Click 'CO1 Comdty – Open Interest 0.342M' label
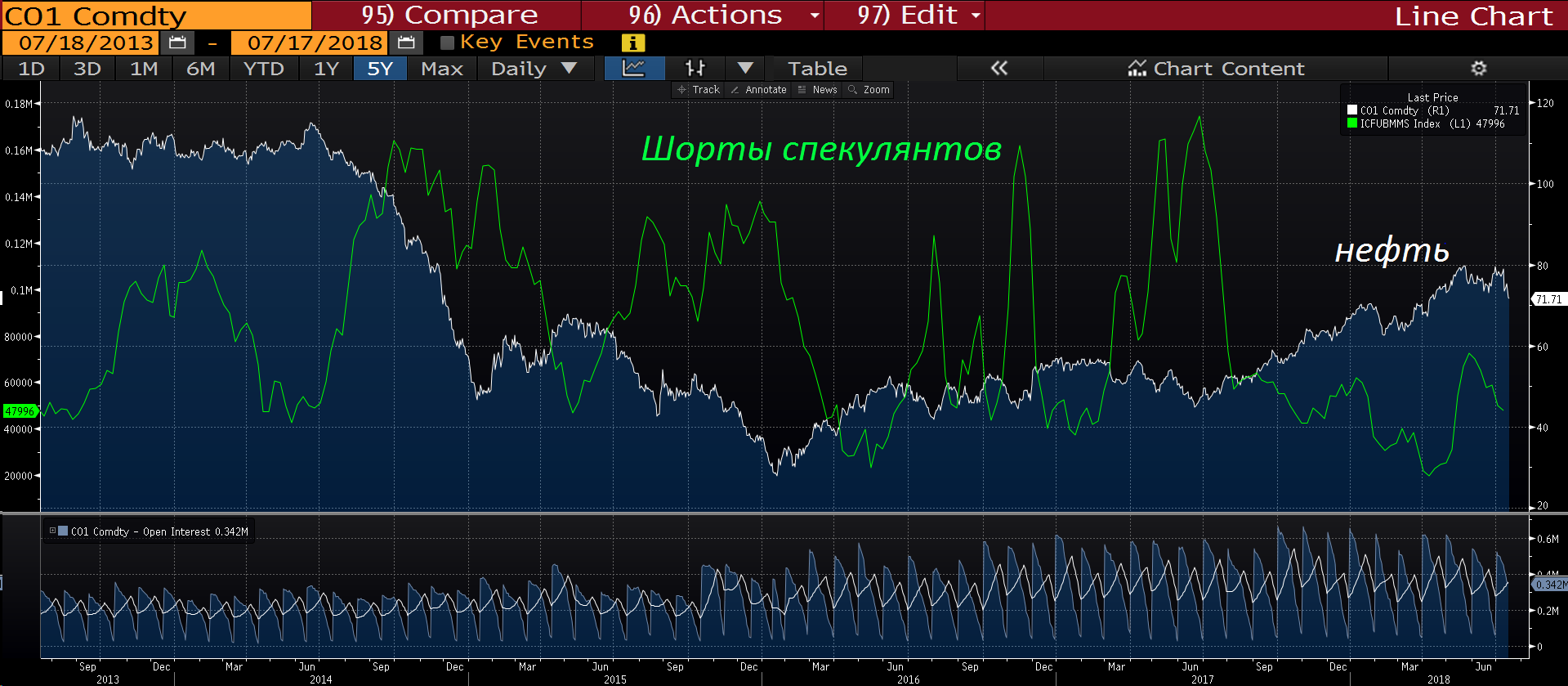Viewport: 1568px width, 686px height. tap(159, 531)
